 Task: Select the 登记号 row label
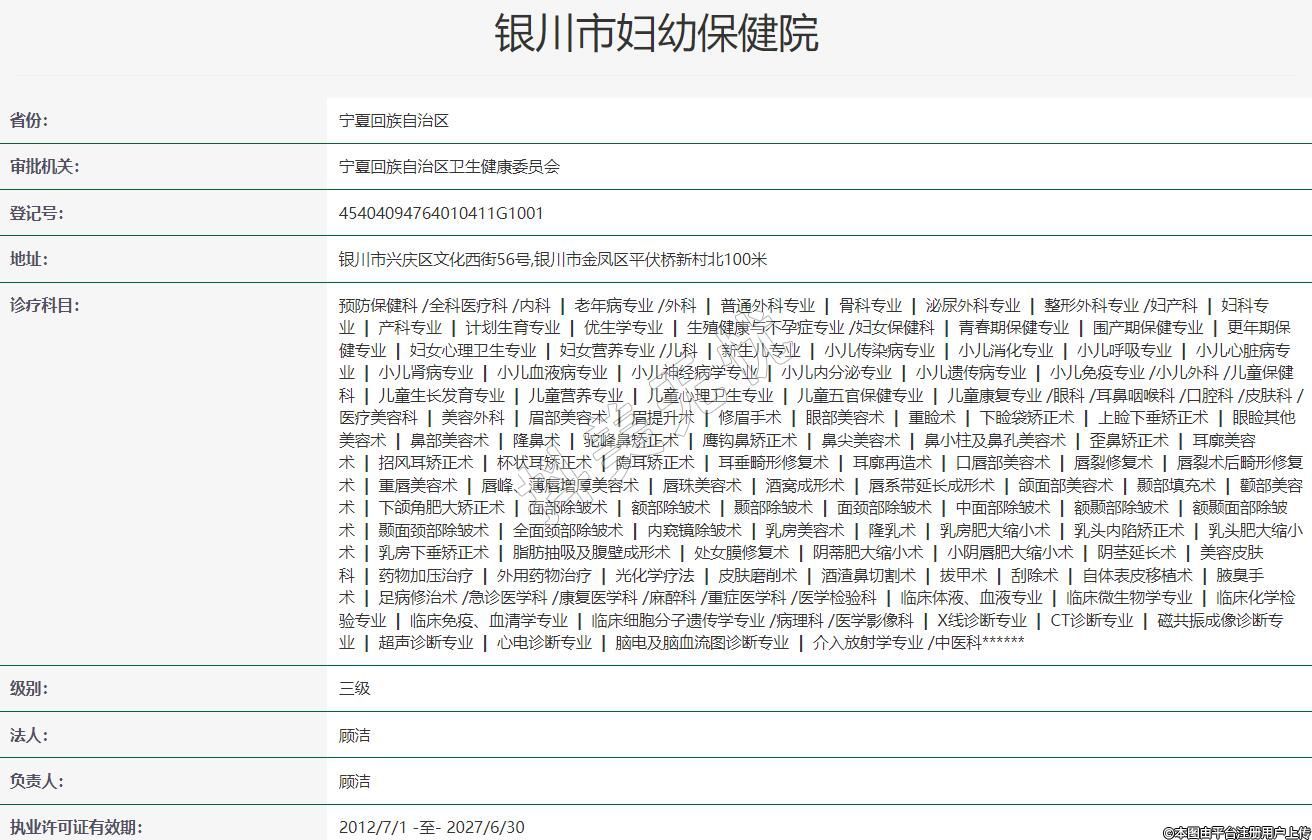pyautogui.click(x=37, y=213)
